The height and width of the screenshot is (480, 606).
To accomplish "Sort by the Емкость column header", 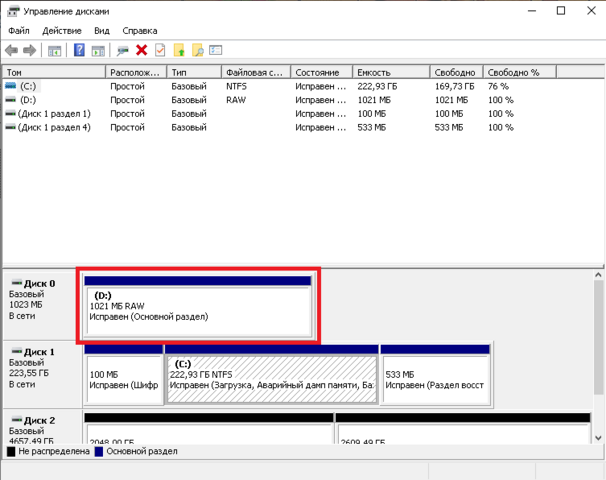I will point(390,73).
